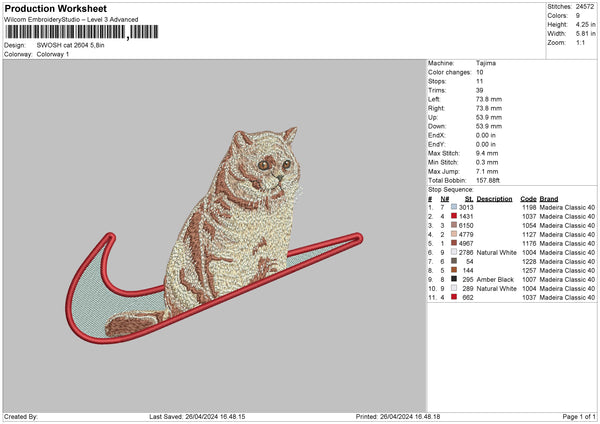The width and height of the screenshot is (600, 424).
Task: Click the 'Code' column header
Action: pyautogui.click(x=528, y=199)
